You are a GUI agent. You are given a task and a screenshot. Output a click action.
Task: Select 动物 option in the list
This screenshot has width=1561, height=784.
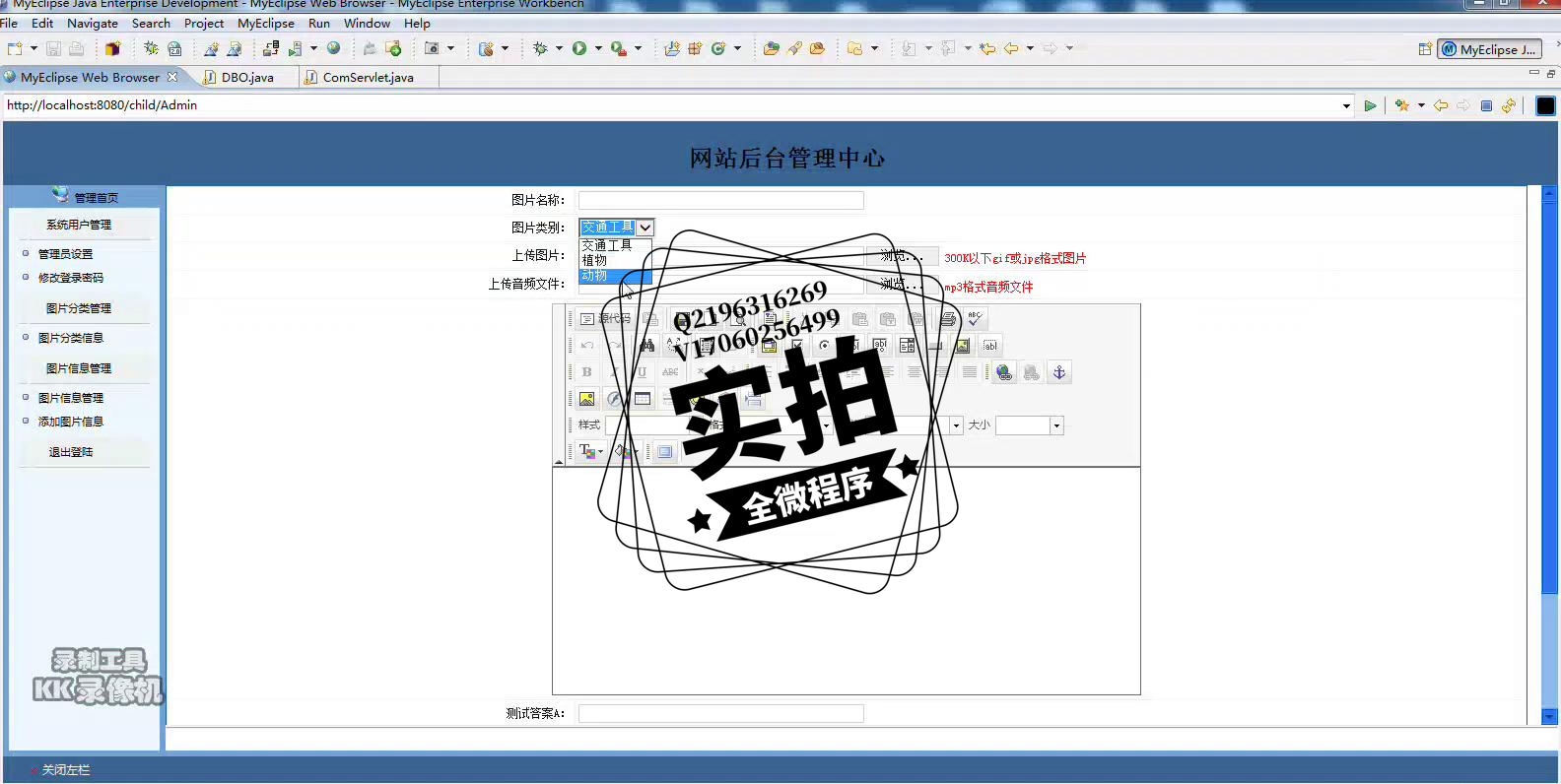coord(615,276)
